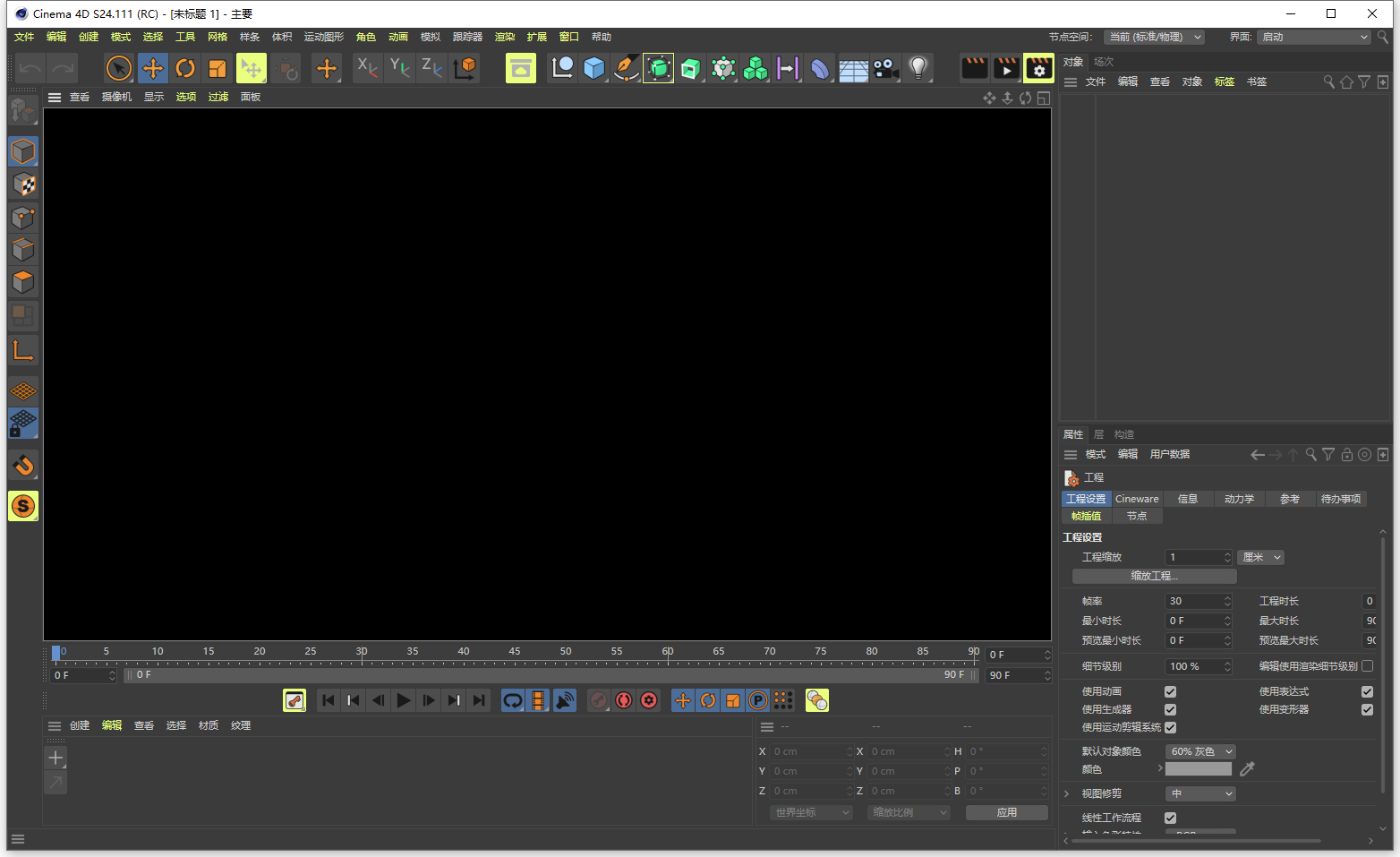Toggle the Y axis lock
This screenshot has width=1400, height=857.
[x=399, y=68]
